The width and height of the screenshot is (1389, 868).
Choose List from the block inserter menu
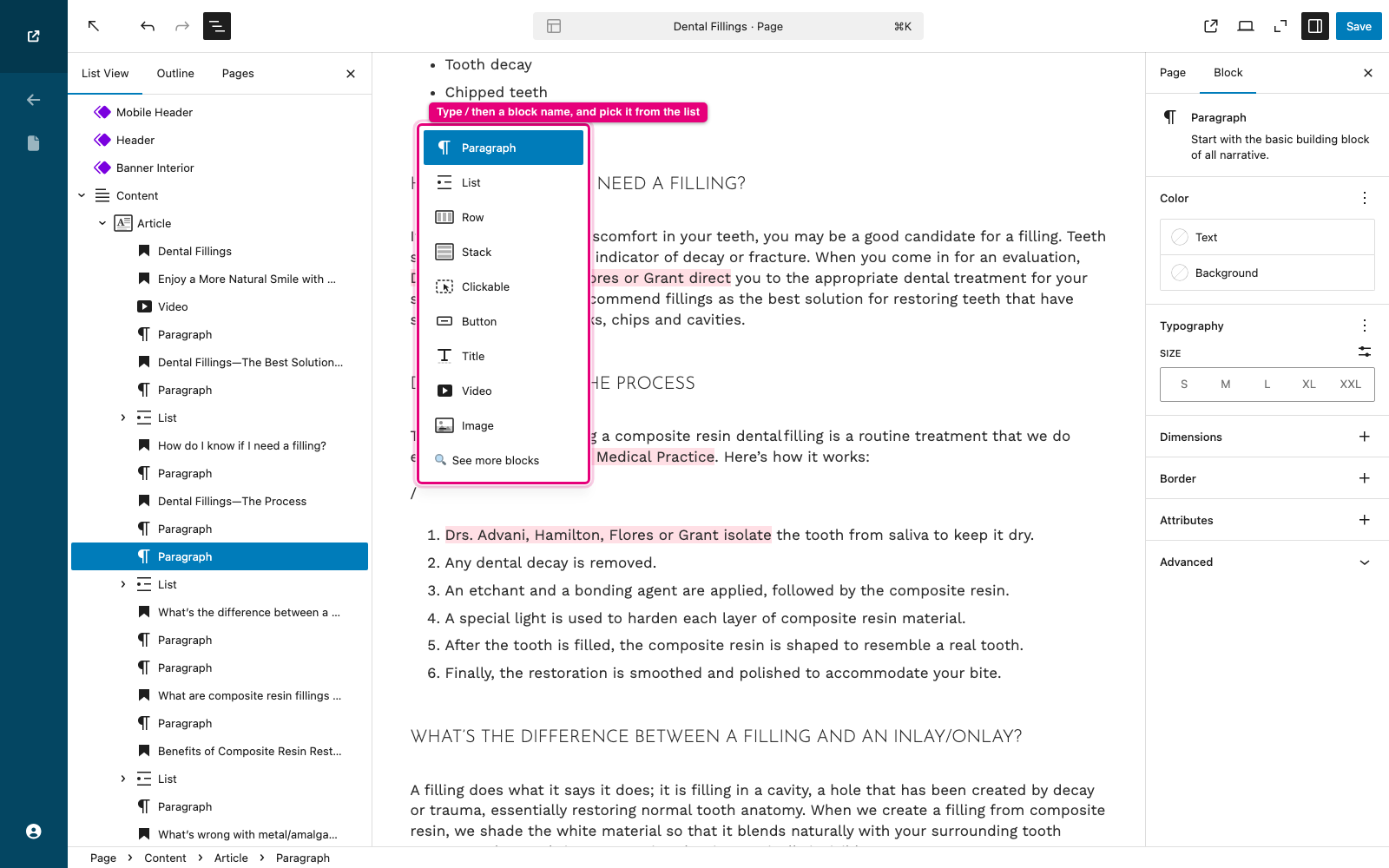pyautogui.click(x=504, y=182)
